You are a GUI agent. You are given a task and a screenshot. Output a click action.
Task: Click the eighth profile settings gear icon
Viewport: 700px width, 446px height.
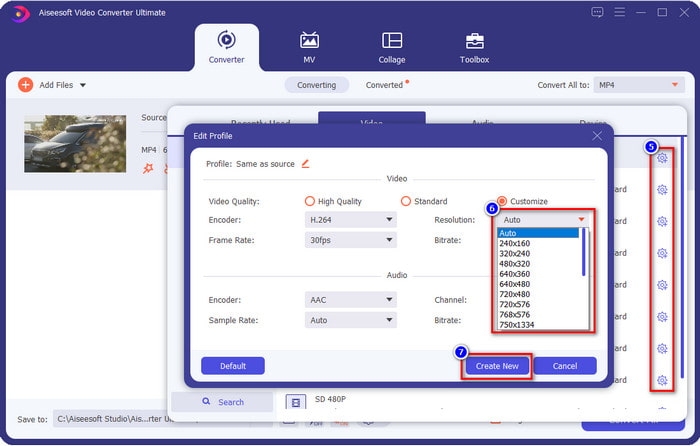[x=662, y=380]
